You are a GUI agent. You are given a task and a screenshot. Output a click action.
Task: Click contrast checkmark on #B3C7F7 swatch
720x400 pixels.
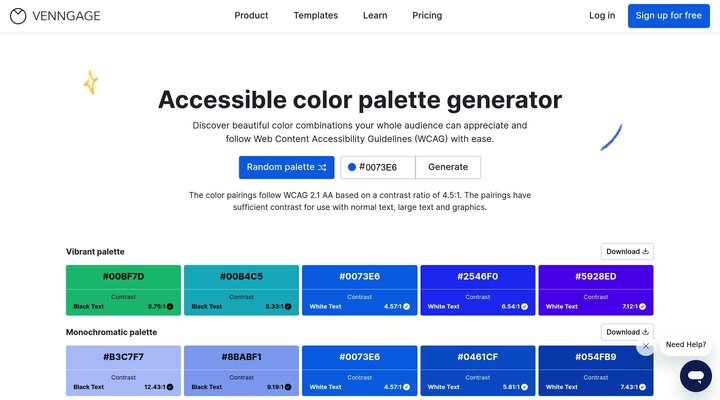pyautogui.click(x=170, y=387)
